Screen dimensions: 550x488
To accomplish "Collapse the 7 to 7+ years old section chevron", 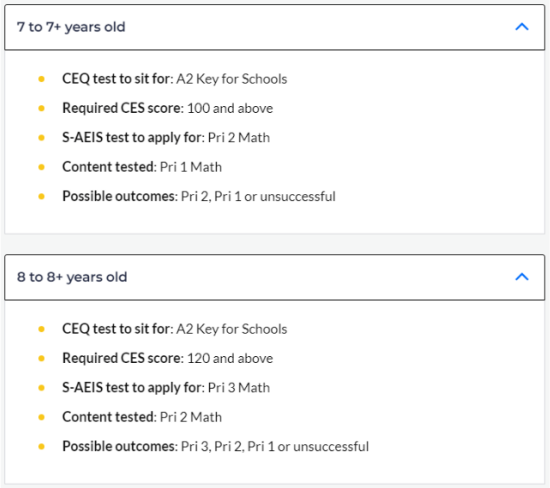I will coord(522,27).
